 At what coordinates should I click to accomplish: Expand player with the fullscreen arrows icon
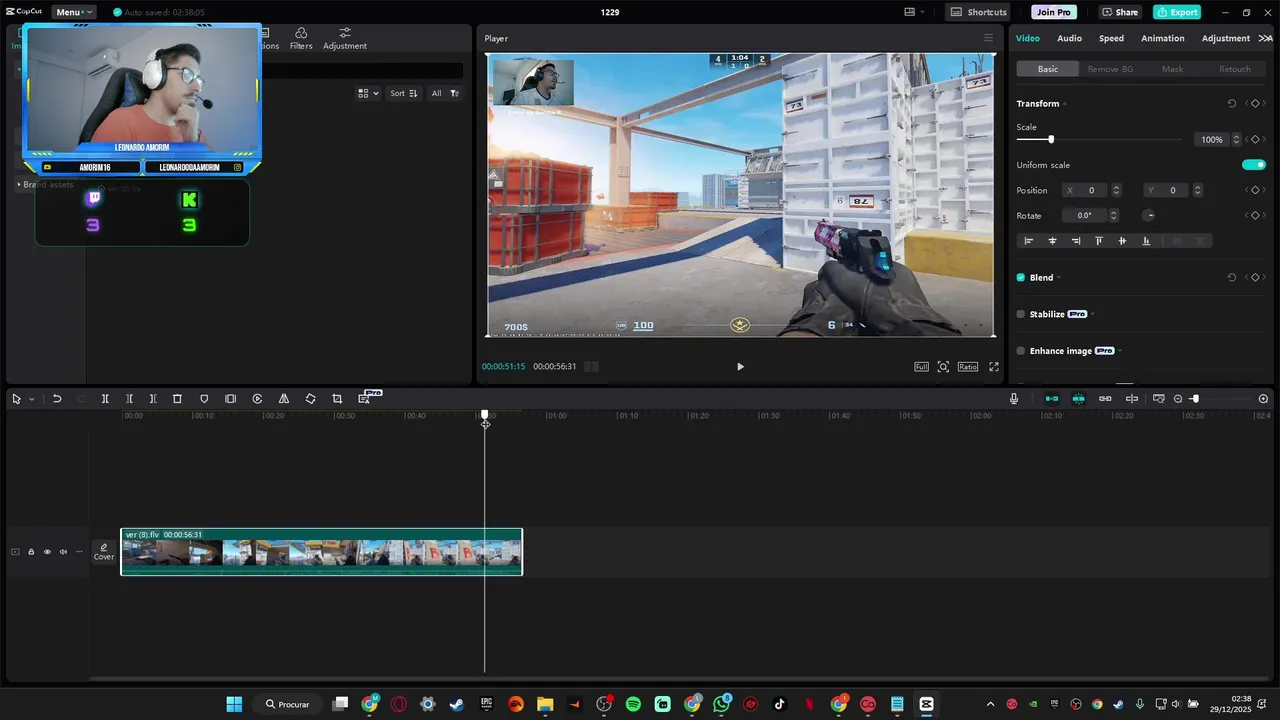[994, 367]
